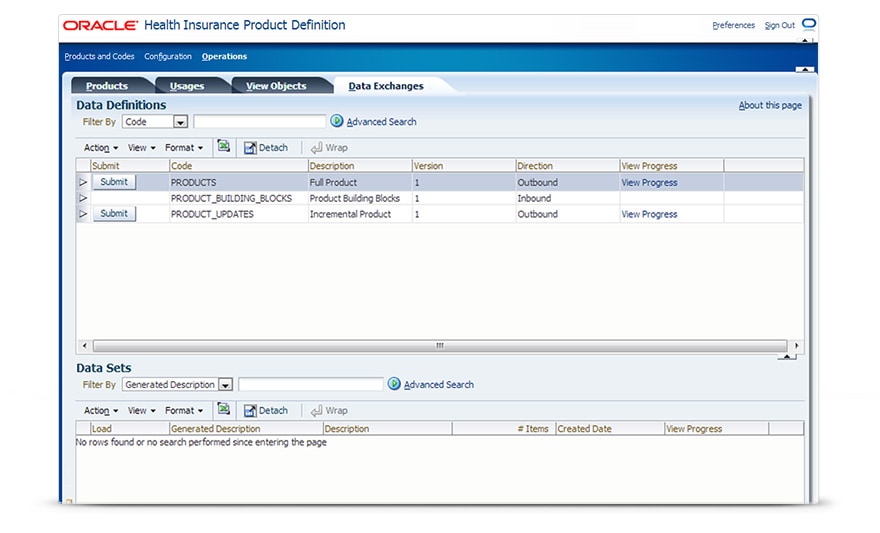Submit the PRODUCTS data definition
The height and width of the screenshot is (533, 880).
(x=114, y=182)
